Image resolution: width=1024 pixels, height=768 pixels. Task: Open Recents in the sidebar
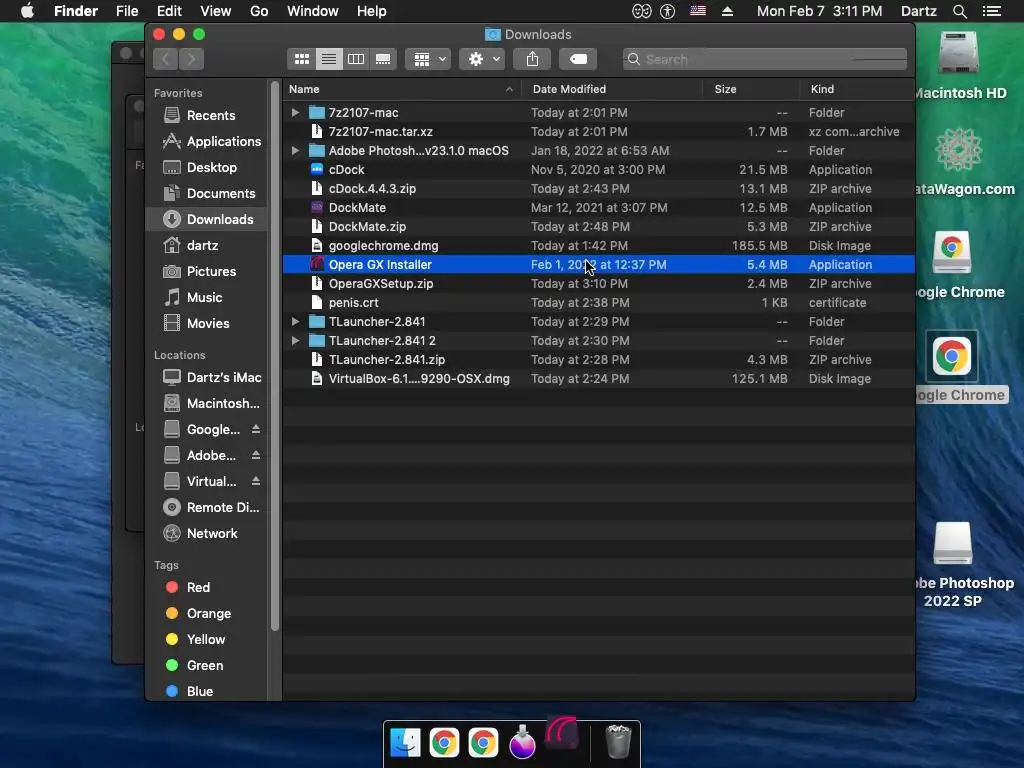click(208, 115)
